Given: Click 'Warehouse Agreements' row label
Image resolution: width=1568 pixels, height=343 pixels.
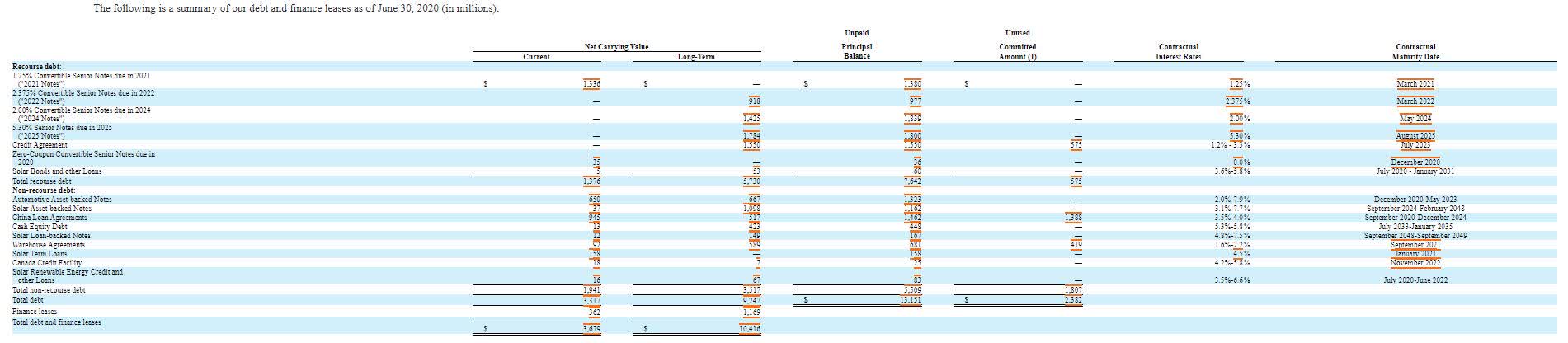Looking at the screenshot, I should (49, 245).
